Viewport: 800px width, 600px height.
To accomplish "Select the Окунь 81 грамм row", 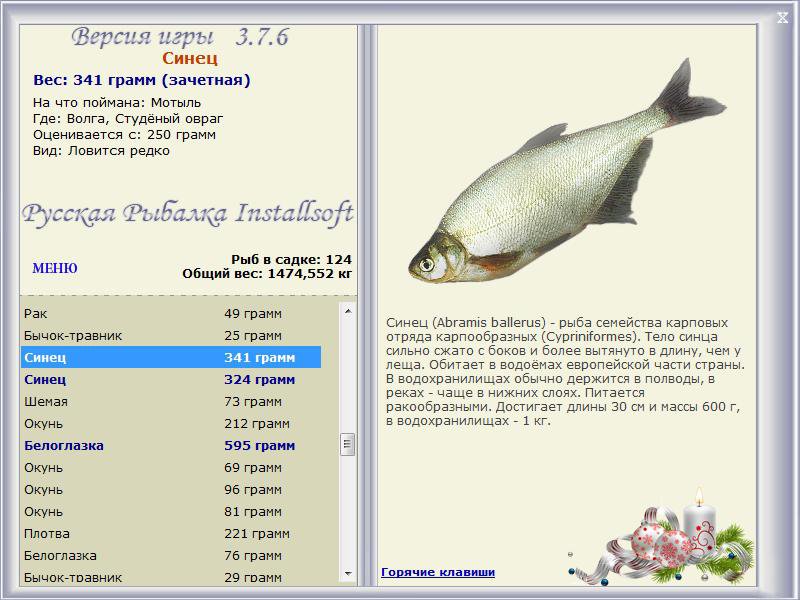I will click(x=171, y=511).
